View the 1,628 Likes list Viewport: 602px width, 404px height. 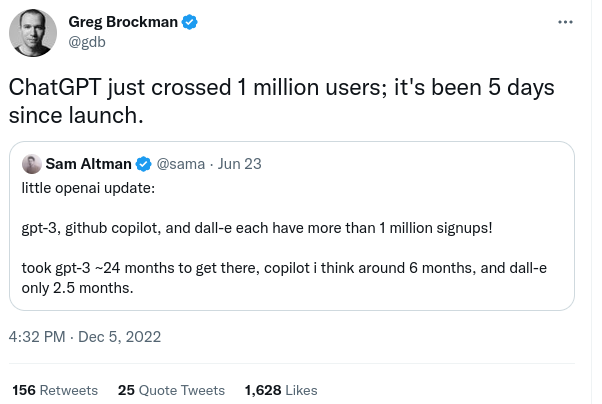pyautogui.click(x=281, y=390)
